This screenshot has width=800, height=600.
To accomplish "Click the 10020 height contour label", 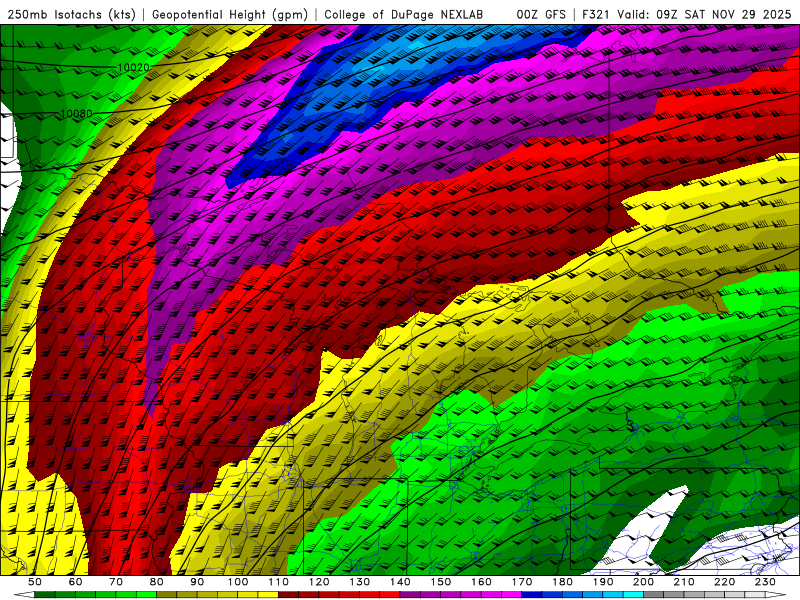I will (134, 67).
